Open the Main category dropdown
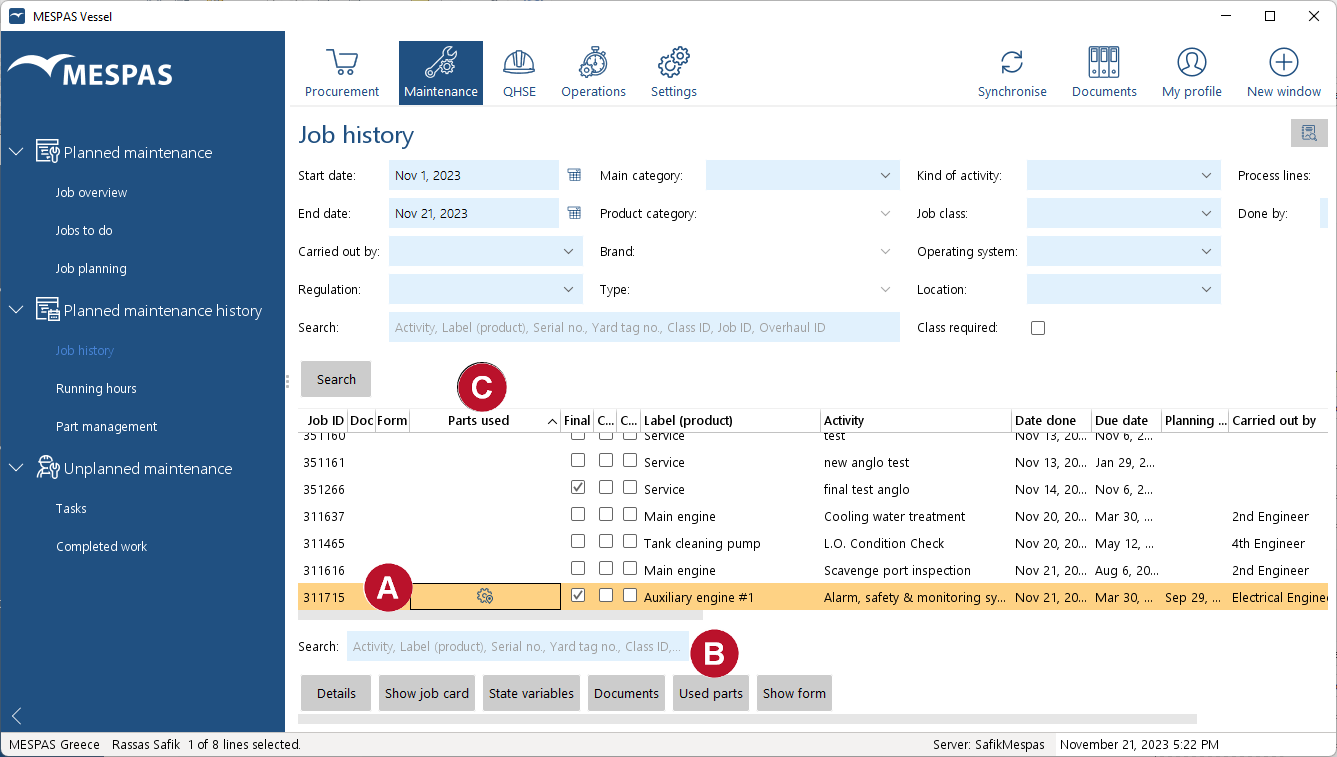 (802, 175)
